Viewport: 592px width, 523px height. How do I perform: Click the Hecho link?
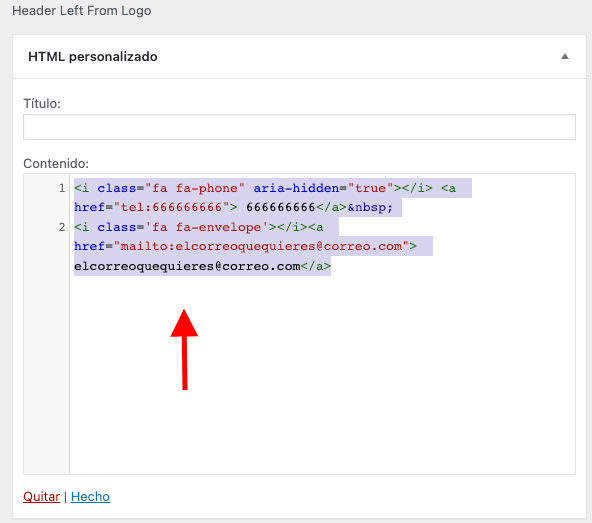[90, 497]
